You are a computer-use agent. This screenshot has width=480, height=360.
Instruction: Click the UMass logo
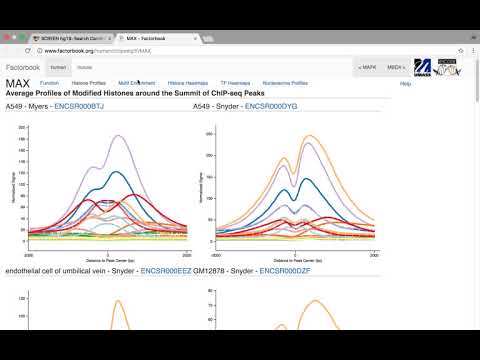tap(422, 67)
